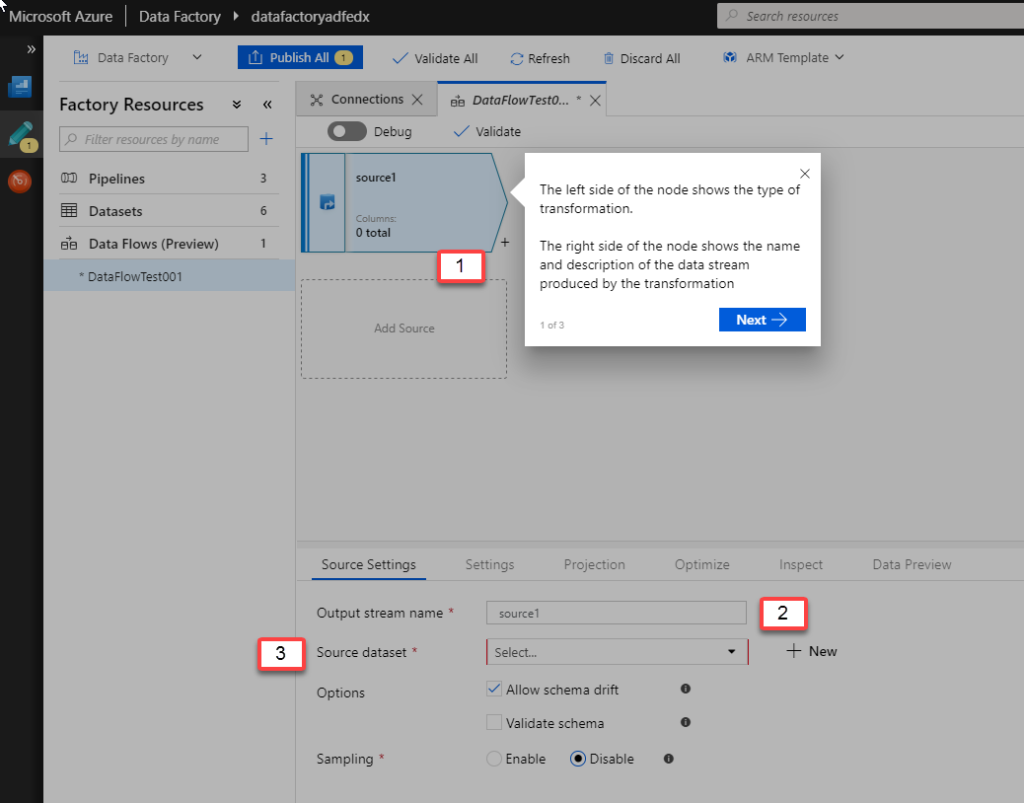This screenshot has width=1024, height=803.
Task: Open the Settings tab
Action: [490, 565]
